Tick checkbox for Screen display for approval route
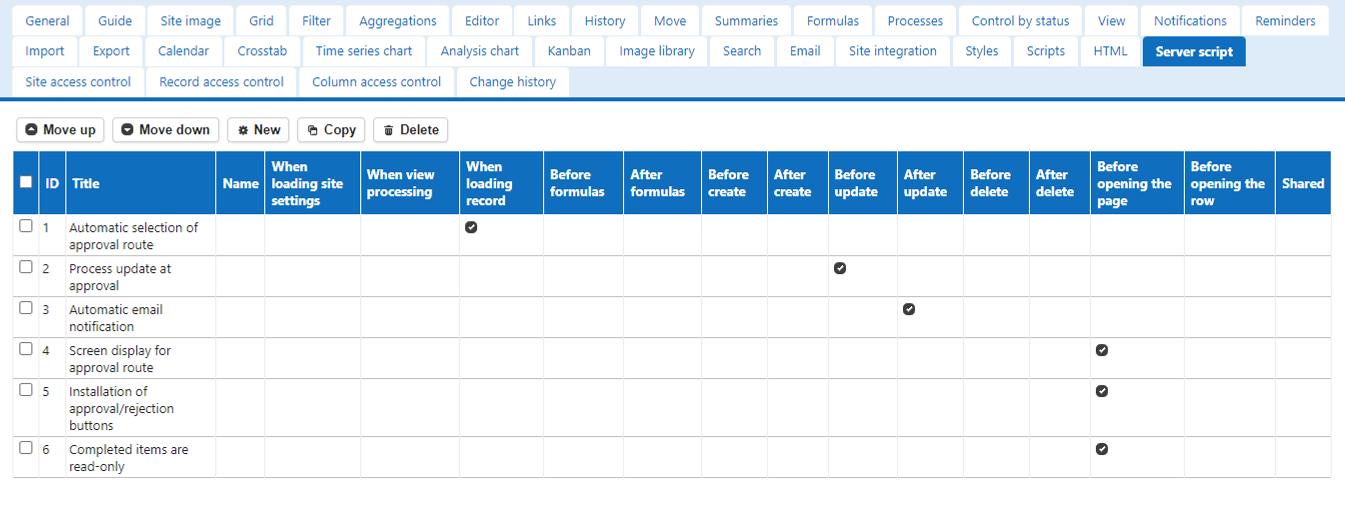The height and width of the screenshot is (510, 1345). [x=26, y=349]
